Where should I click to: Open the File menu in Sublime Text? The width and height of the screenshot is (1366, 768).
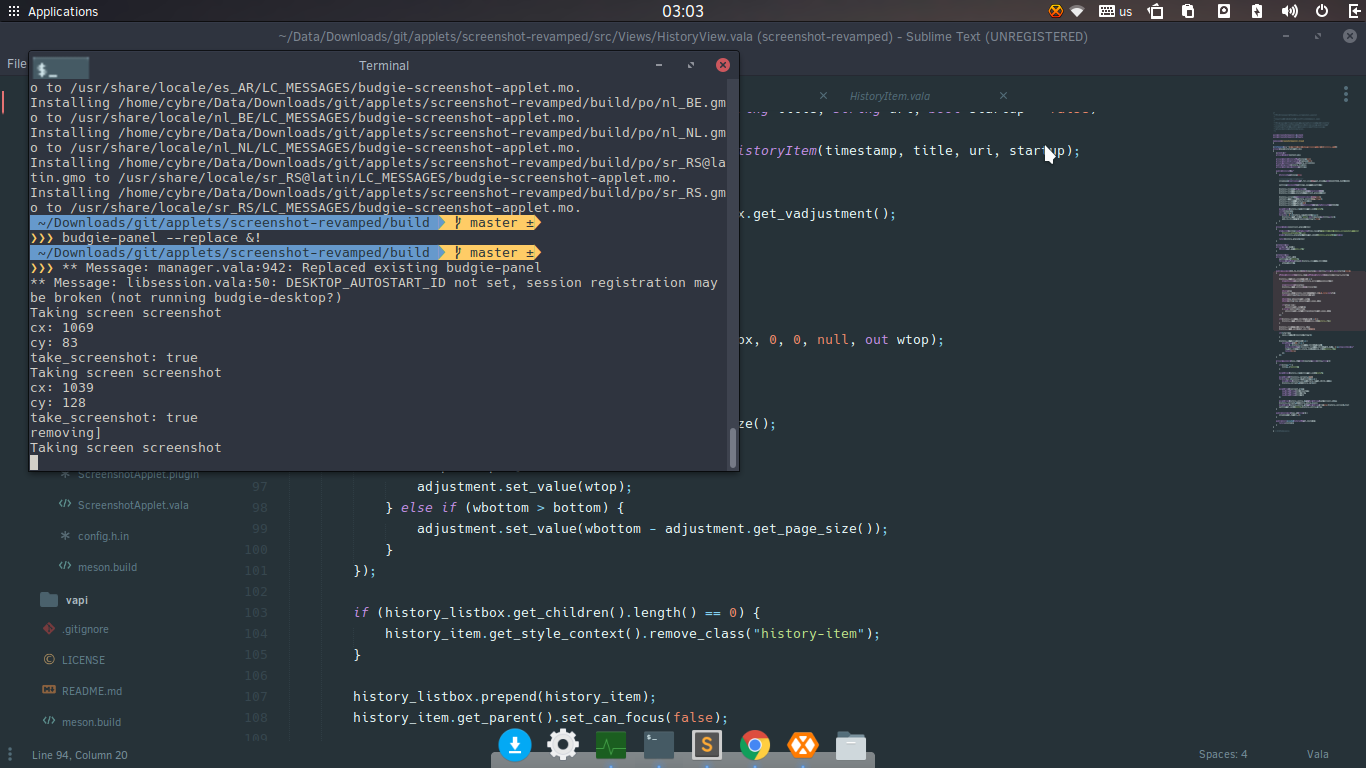(16, 63)
